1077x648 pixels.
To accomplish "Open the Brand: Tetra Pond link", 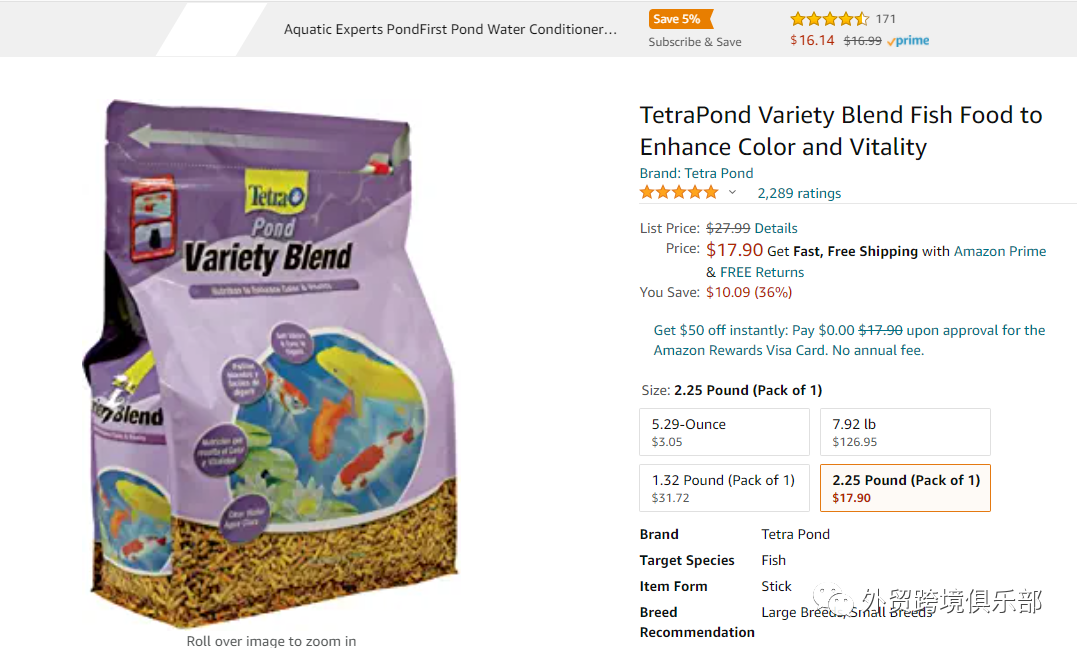I will [696, 173].
